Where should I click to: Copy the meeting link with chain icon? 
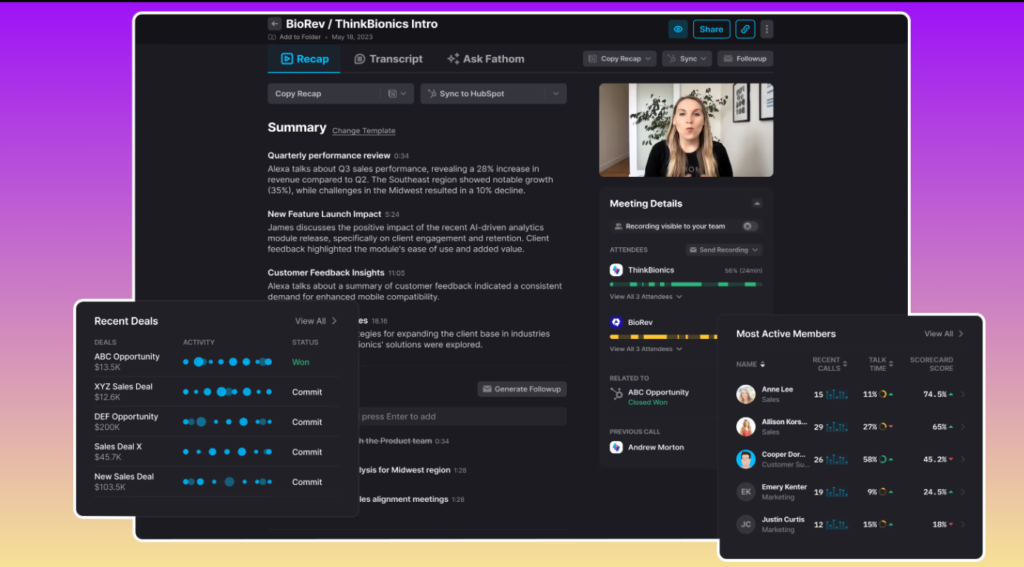[745, 29]
